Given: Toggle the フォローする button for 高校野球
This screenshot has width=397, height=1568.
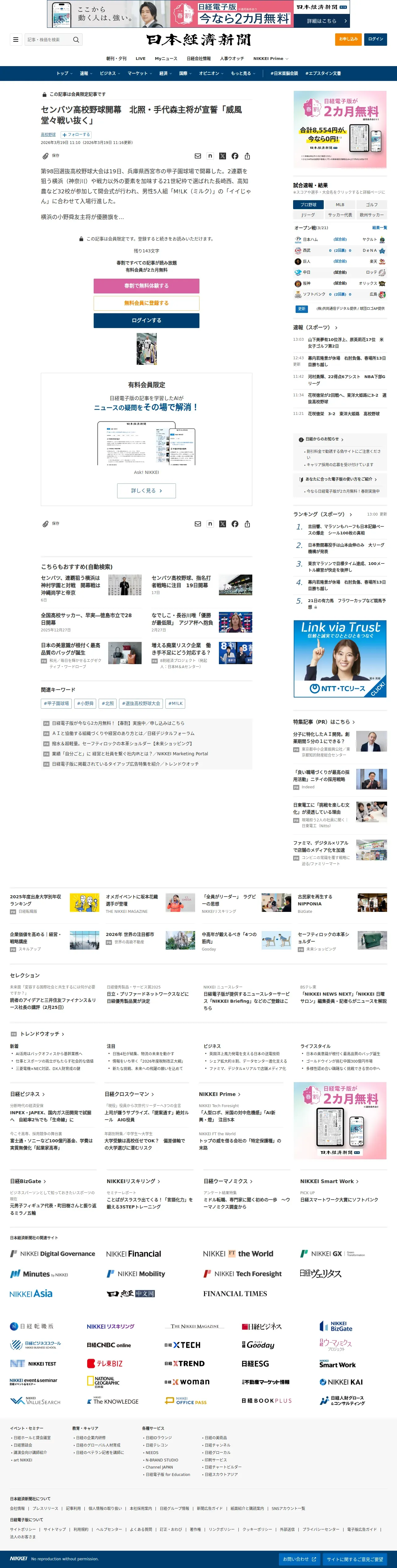Looking at the screenshot, I should point(76,134).
